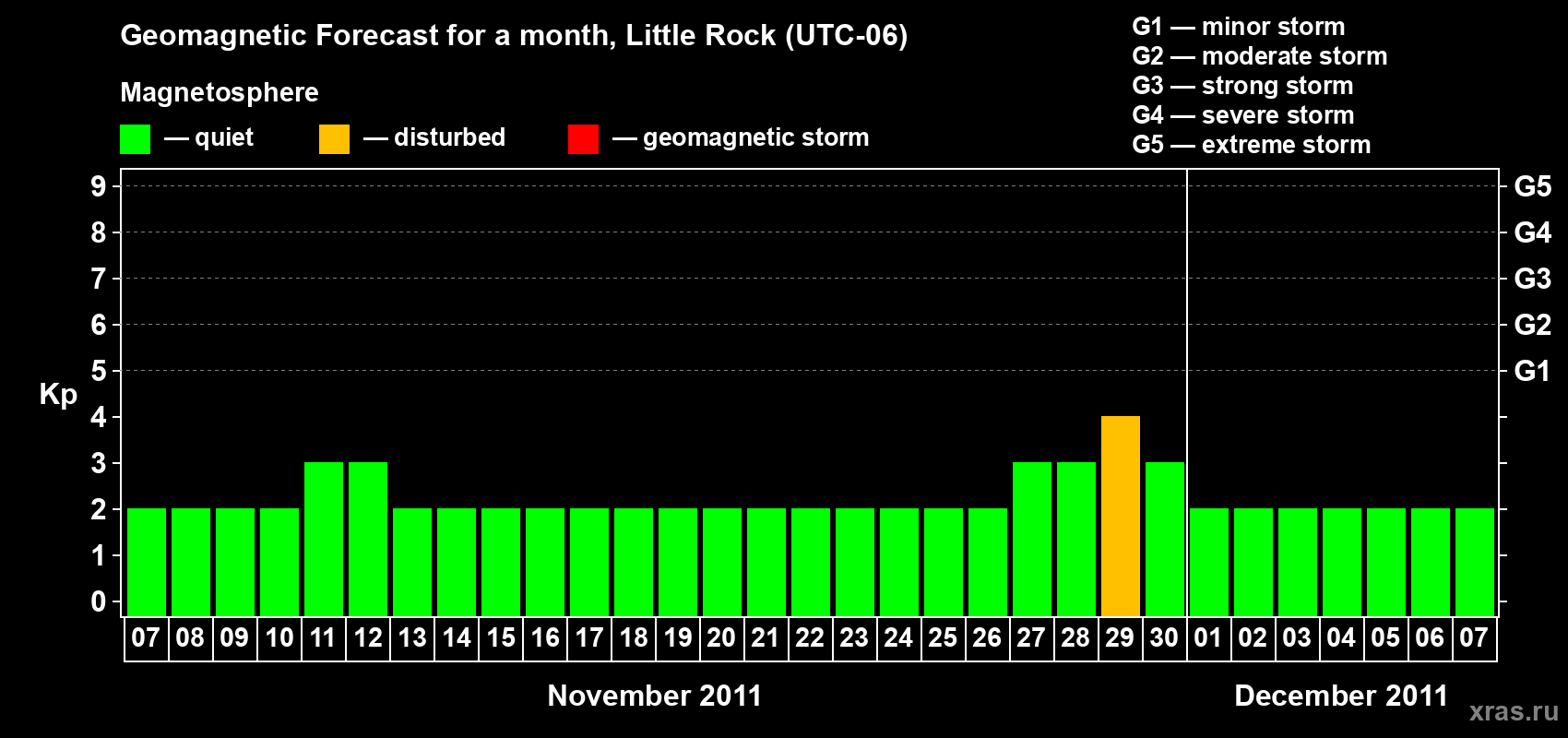Click the Kp value 0 axis label

pos(99,601)
